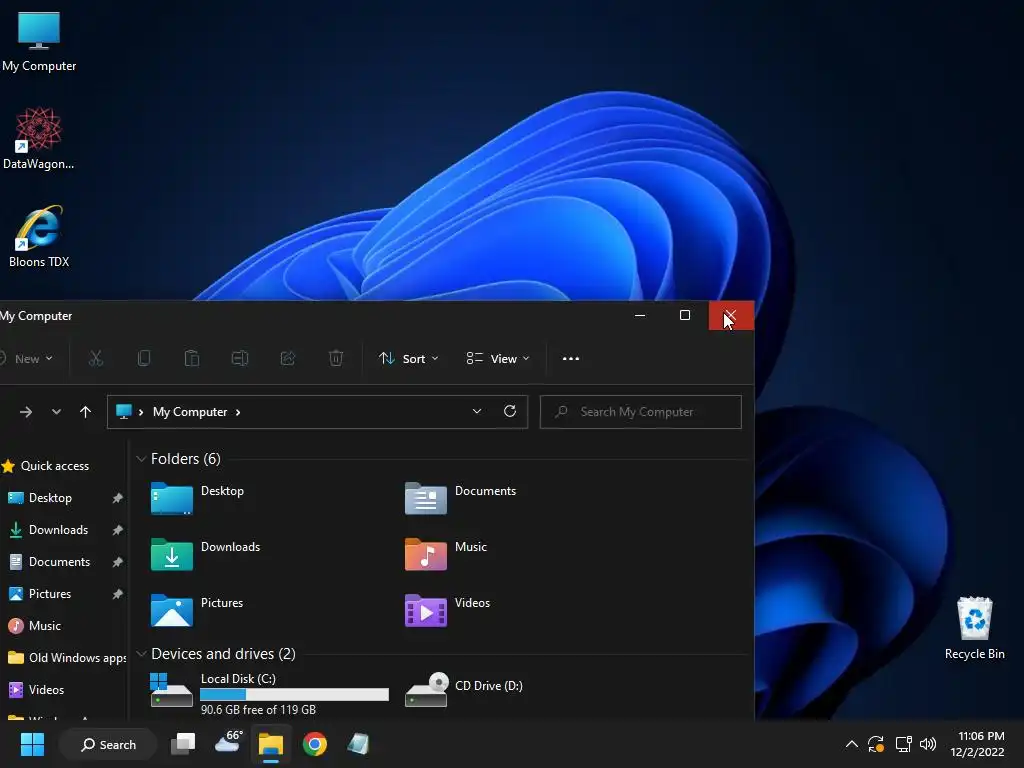Click the Share icon in toolbar

(x=287, y=358)
